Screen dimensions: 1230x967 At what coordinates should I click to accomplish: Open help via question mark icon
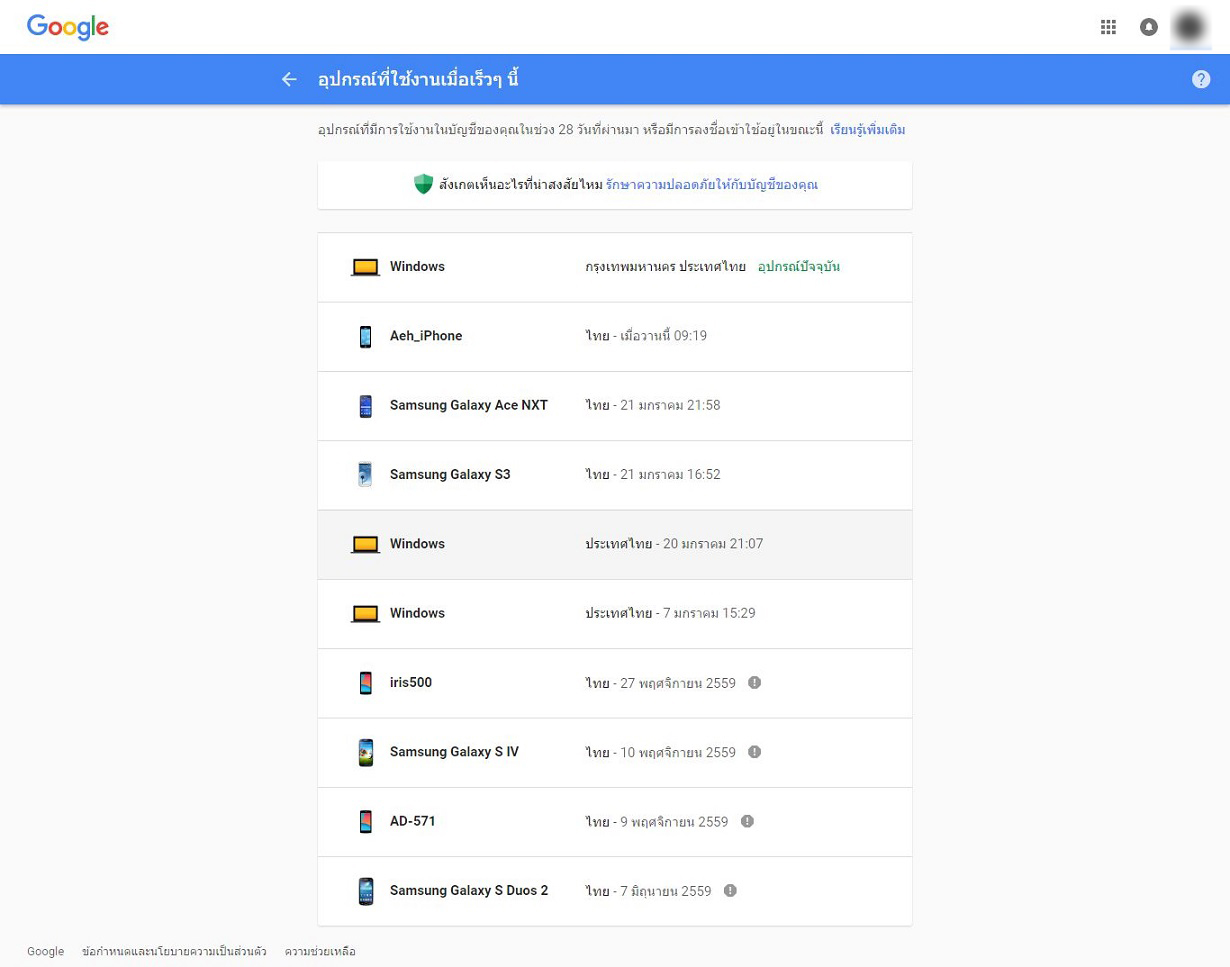[x=1201, y=79]
